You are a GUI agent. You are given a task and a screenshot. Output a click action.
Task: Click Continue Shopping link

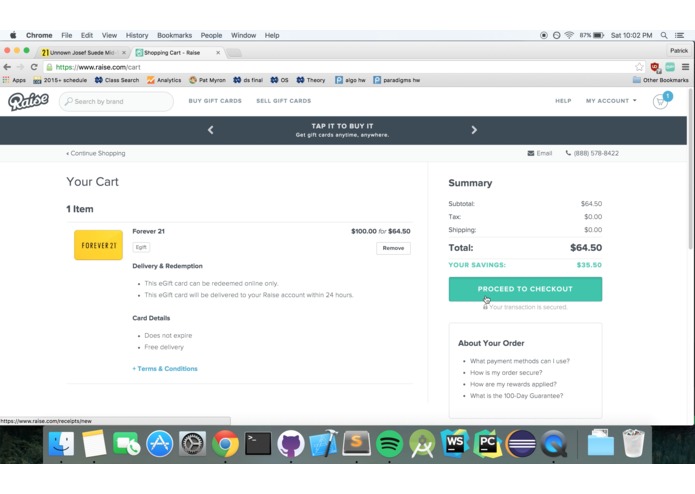[96, 153]
